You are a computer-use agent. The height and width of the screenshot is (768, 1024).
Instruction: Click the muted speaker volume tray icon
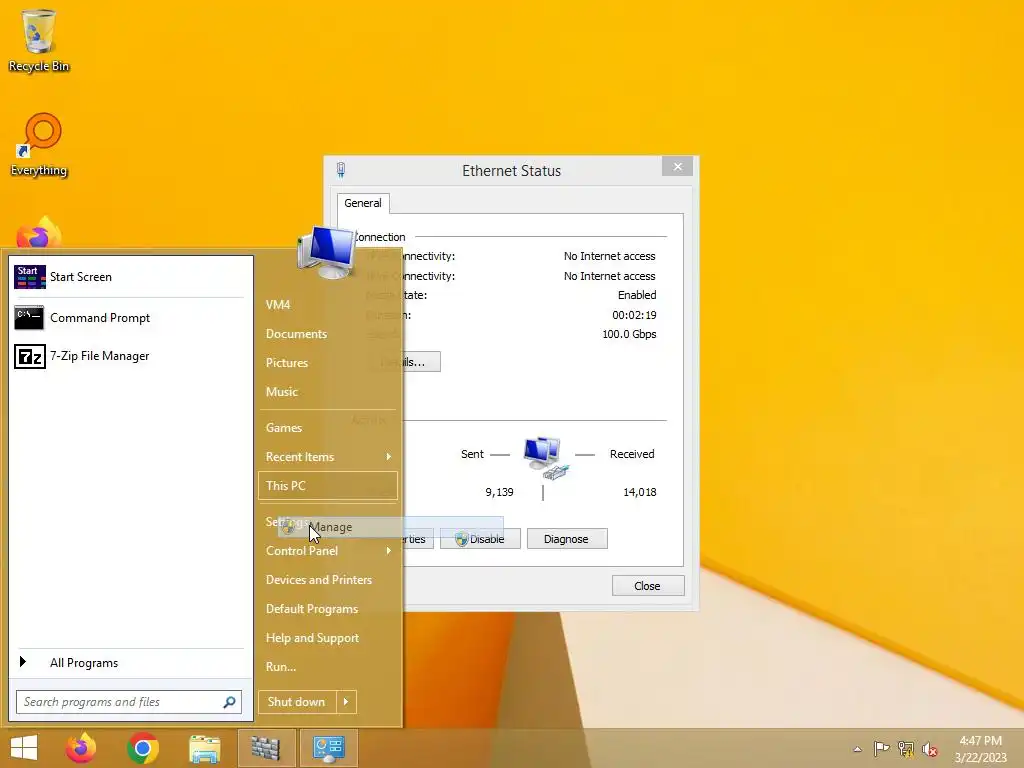pyautogui.click(x=930, y=749)
